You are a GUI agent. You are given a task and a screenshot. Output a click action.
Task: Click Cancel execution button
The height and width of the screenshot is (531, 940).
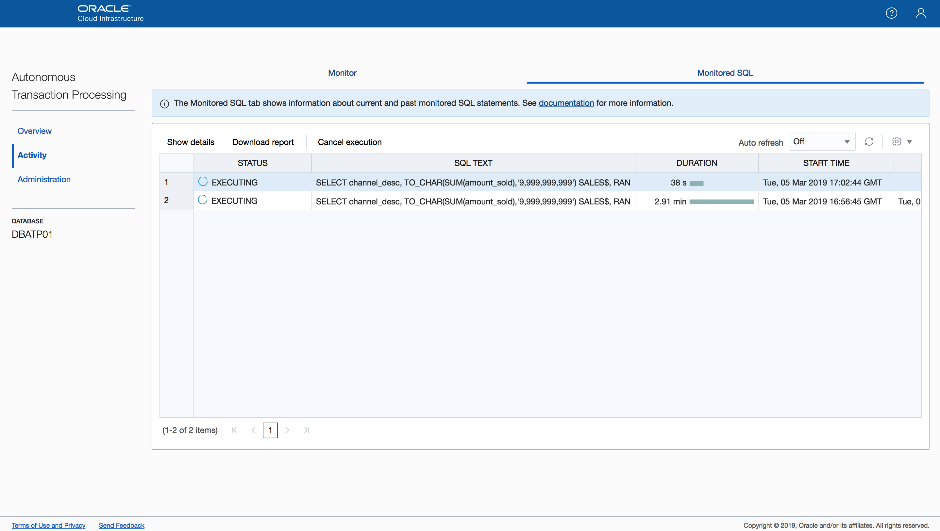(349, 142)
